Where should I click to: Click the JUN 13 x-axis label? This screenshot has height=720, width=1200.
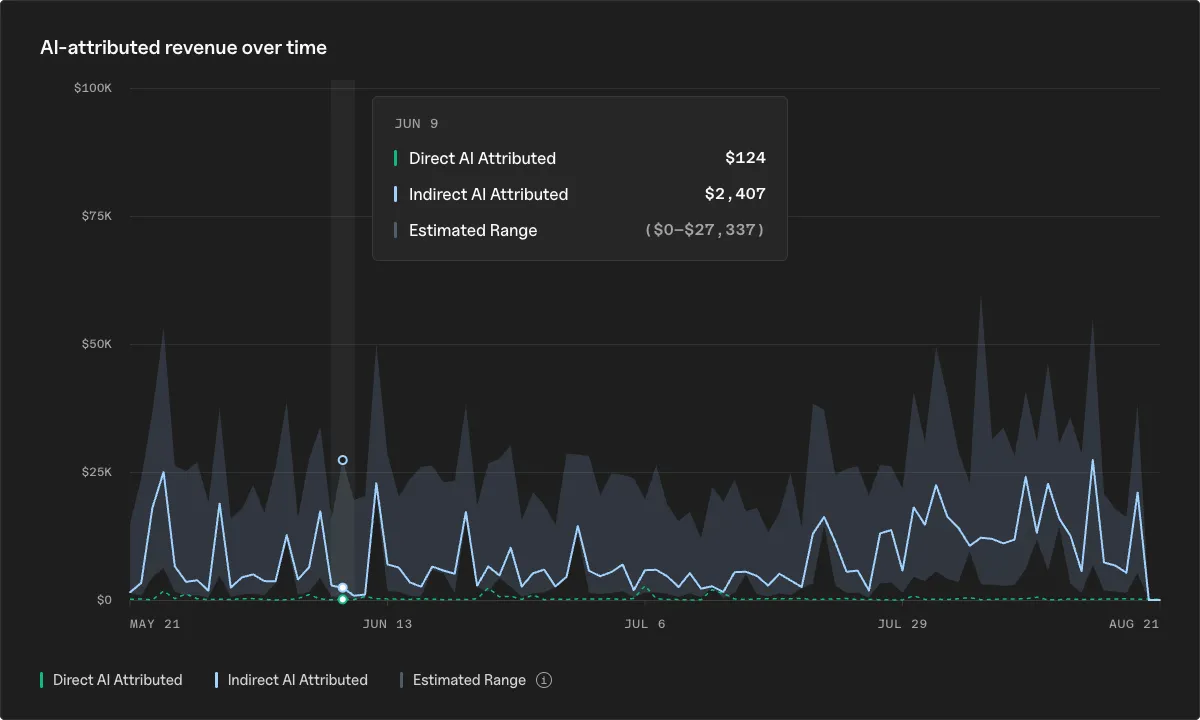tap(387, 624)
